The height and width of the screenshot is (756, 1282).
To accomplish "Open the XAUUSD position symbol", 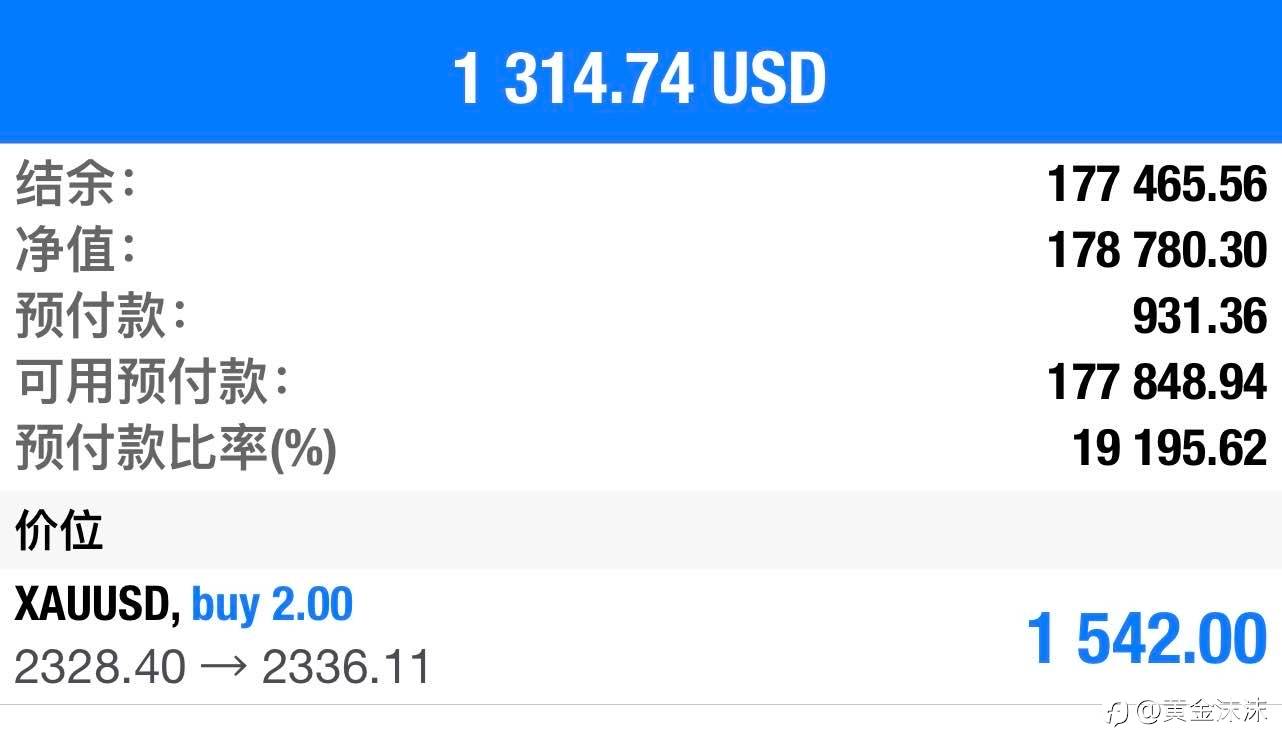I will [x=97, y=605].
